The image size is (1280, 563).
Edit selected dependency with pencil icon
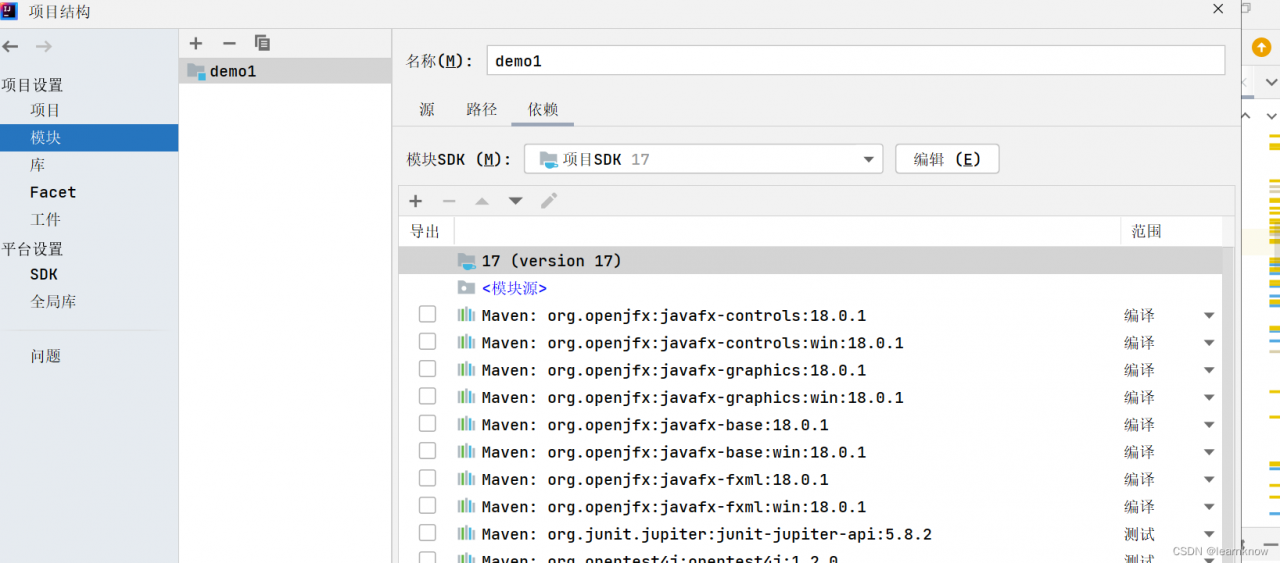[549, 201]
